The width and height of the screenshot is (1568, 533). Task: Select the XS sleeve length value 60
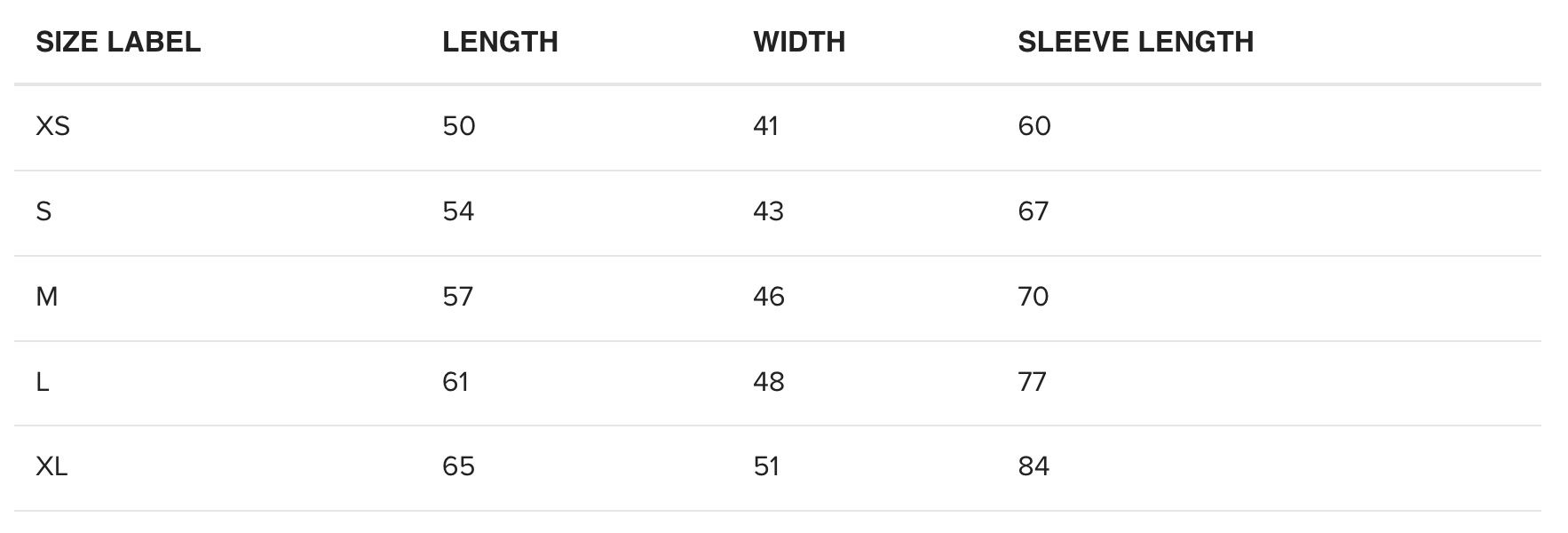1034,126
